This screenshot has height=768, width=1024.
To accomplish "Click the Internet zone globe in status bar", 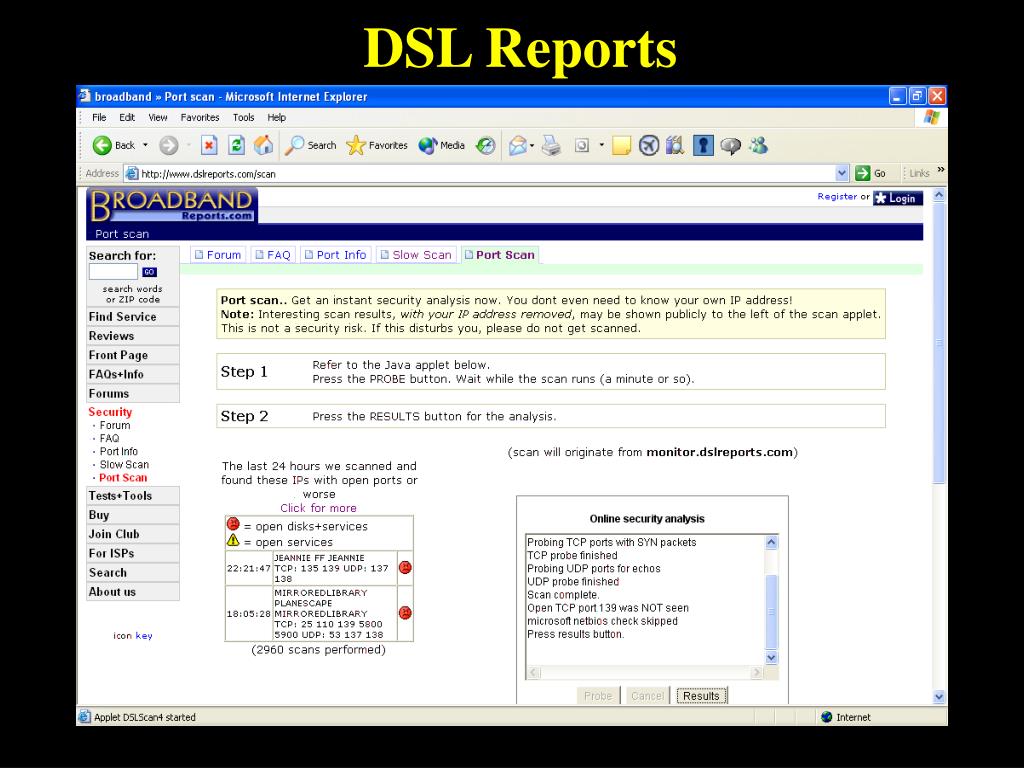I will coord(826,717).
